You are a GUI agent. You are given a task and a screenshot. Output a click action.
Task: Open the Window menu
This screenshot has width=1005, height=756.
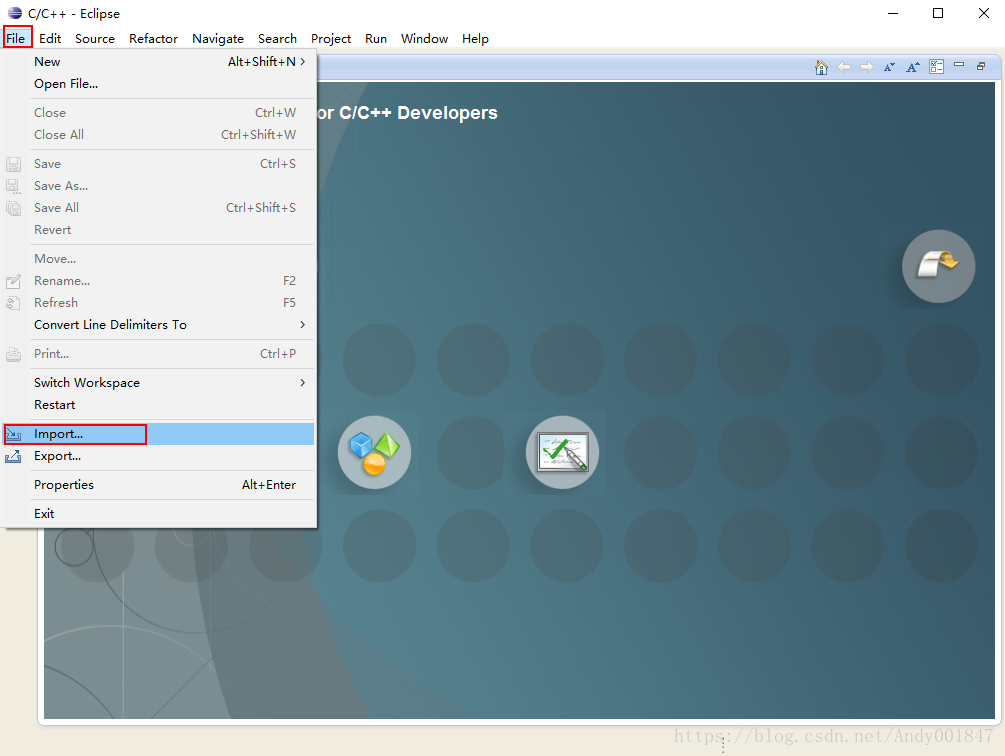pos(424,38)
